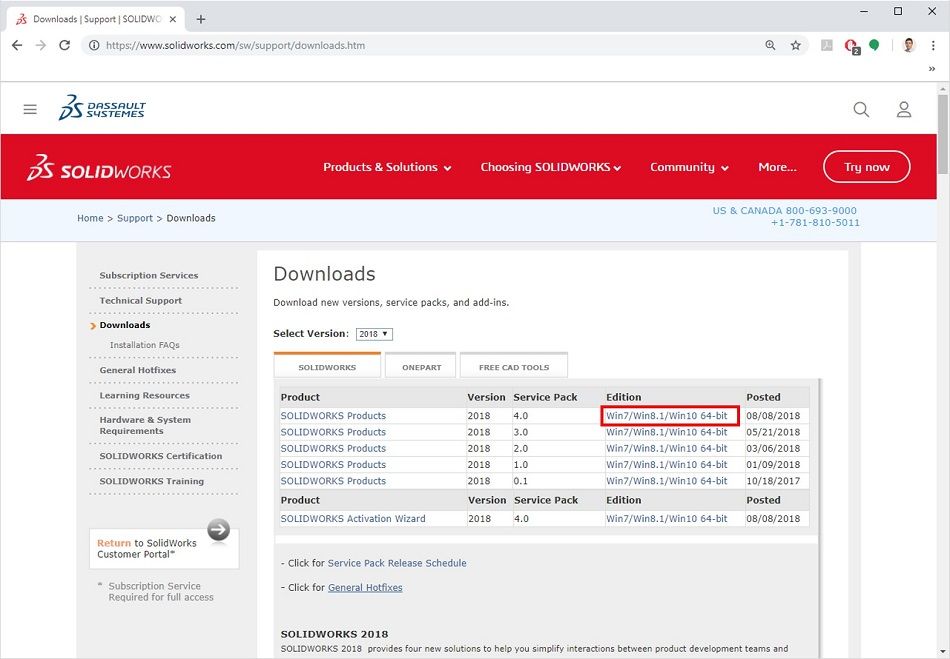Image resolution: width=950 pixels, height=659 pixels.
Task: Expand the Products & Solutions menu
Action: (387, 167)
